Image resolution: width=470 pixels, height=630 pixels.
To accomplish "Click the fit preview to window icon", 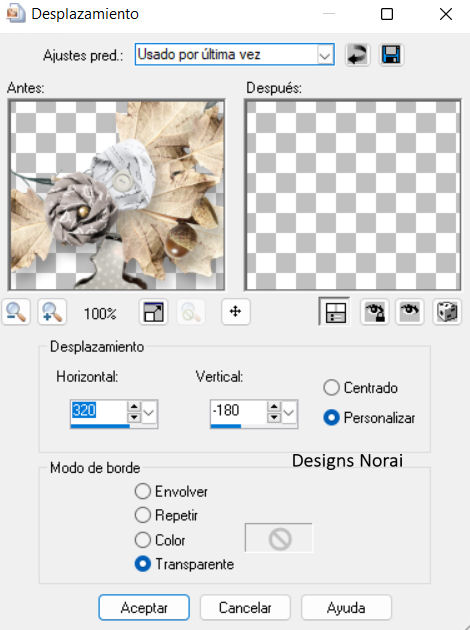I will [153, 312].
